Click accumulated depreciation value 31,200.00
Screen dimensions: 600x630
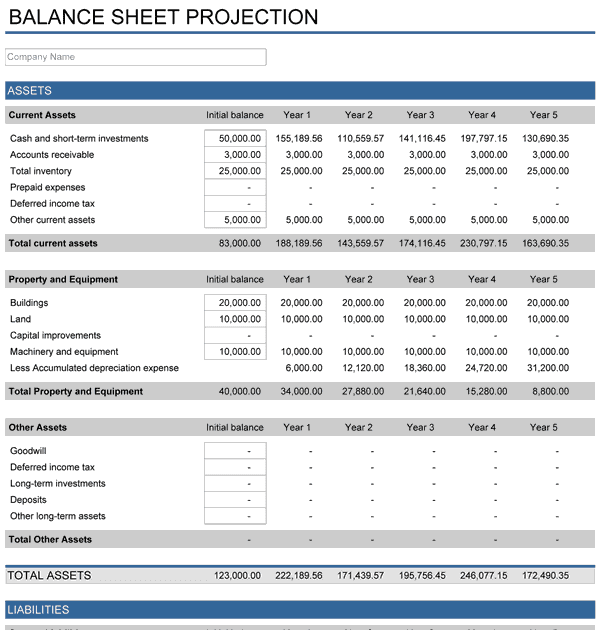click(x=548, y=368)
